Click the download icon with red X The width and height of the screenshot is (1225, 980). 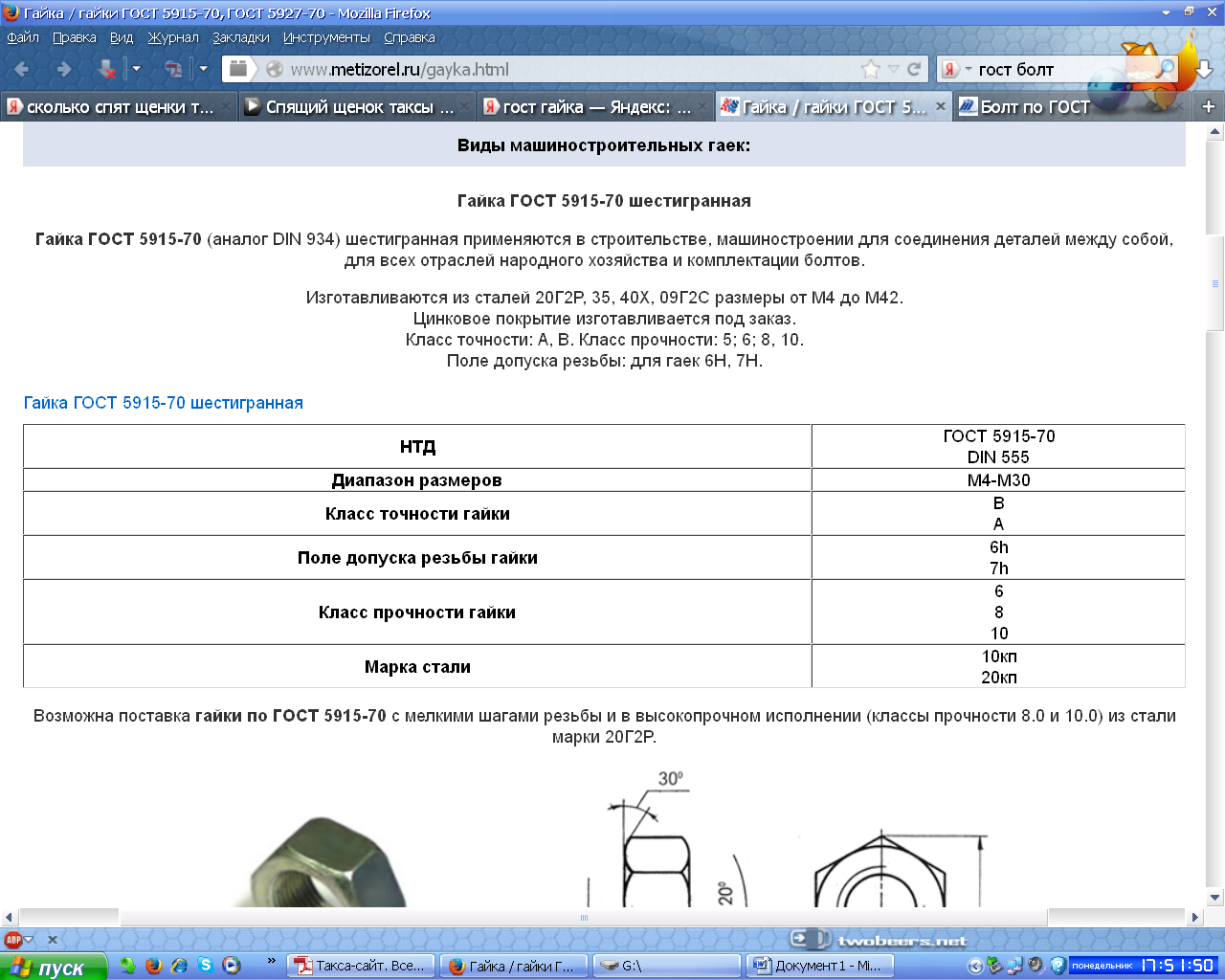point(106,69)
